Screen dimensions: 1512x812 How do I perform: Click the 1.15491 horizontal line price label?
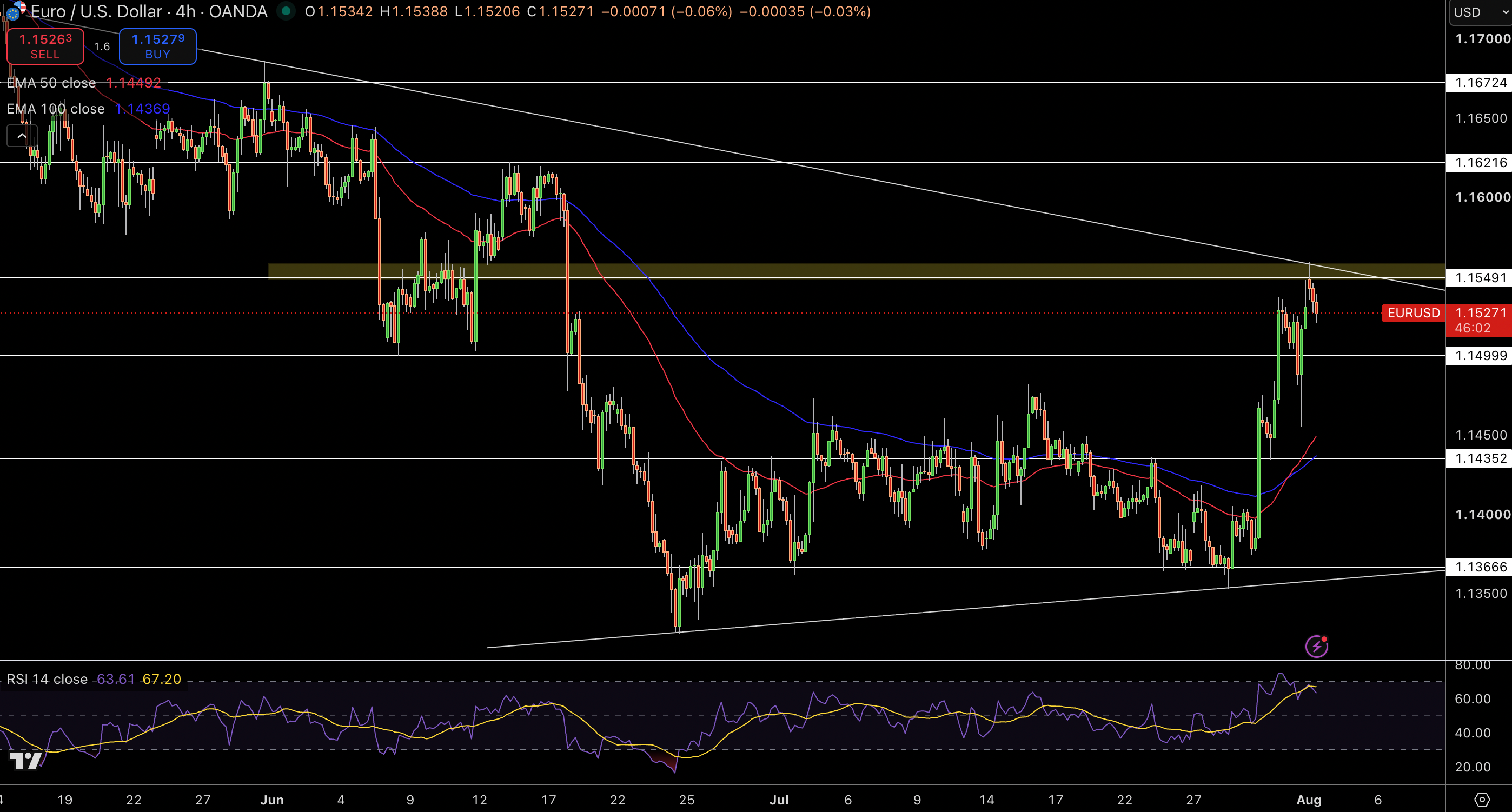click(x=1479, y=277)
